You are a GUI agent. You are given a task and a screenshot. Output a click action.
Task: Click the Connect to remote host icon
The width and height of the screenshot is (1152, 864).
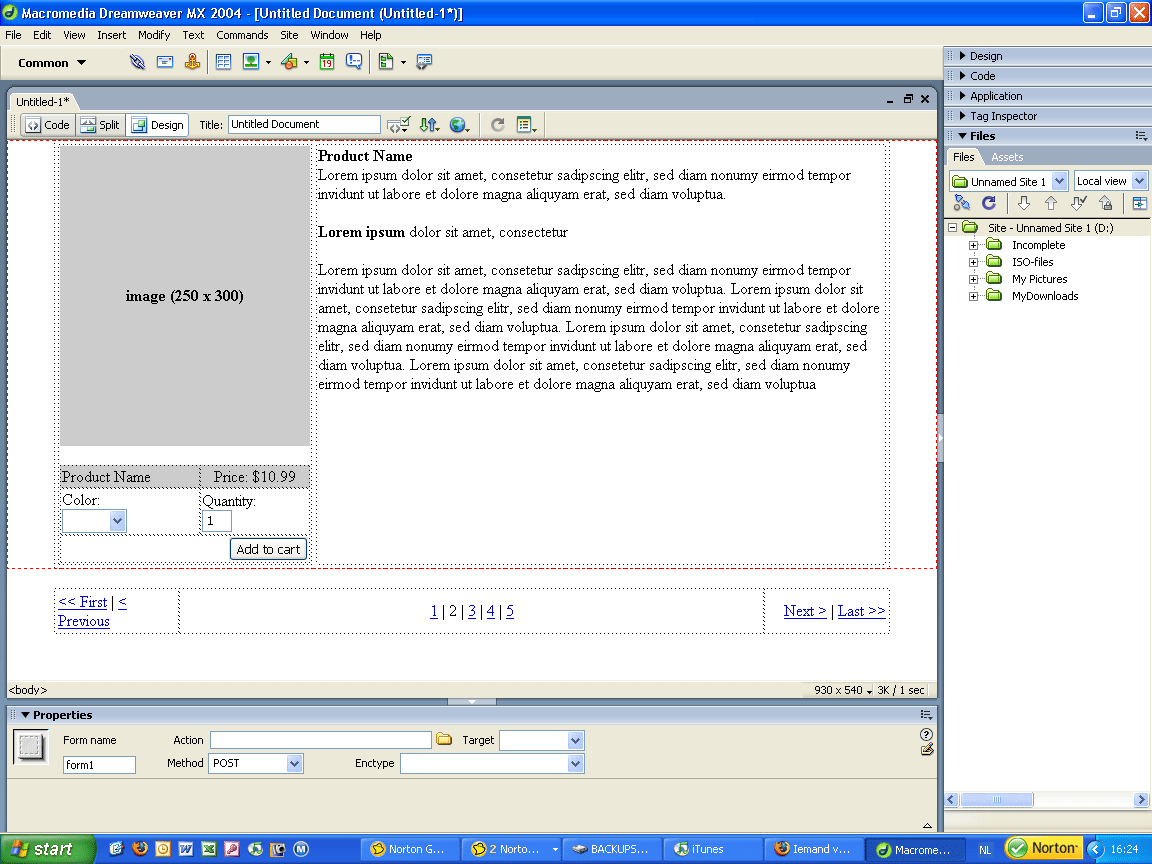point(962,203)
